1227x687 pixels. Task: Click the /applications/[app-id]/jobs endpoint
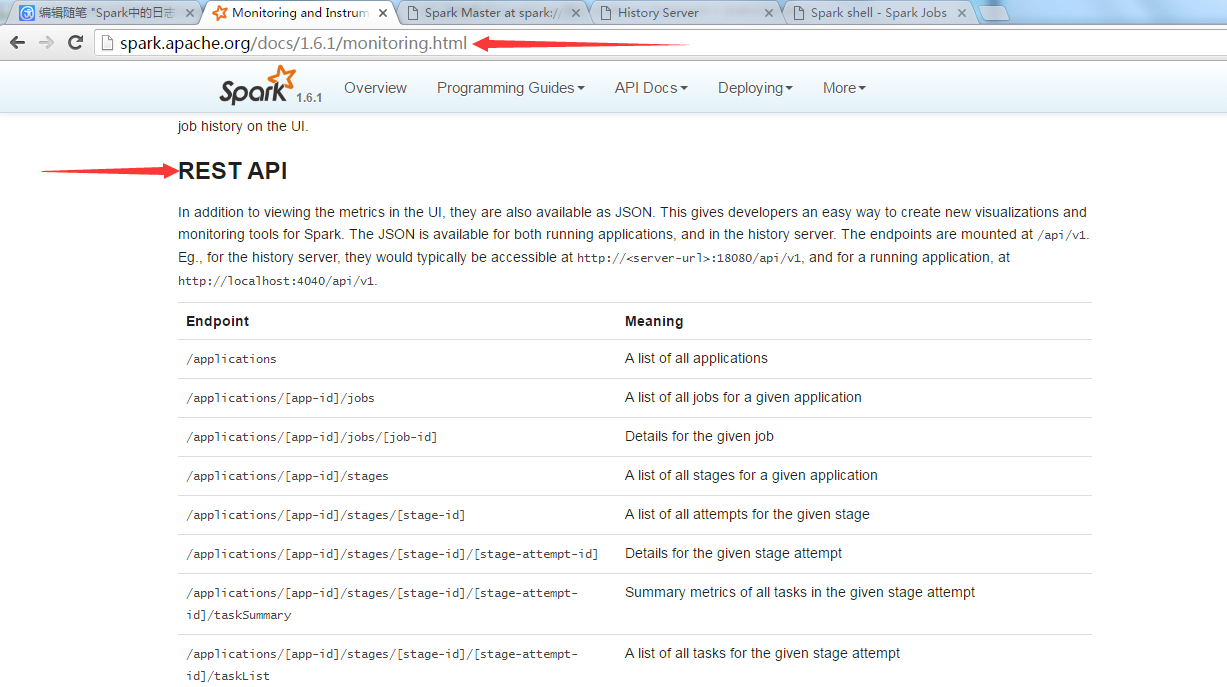280,398
